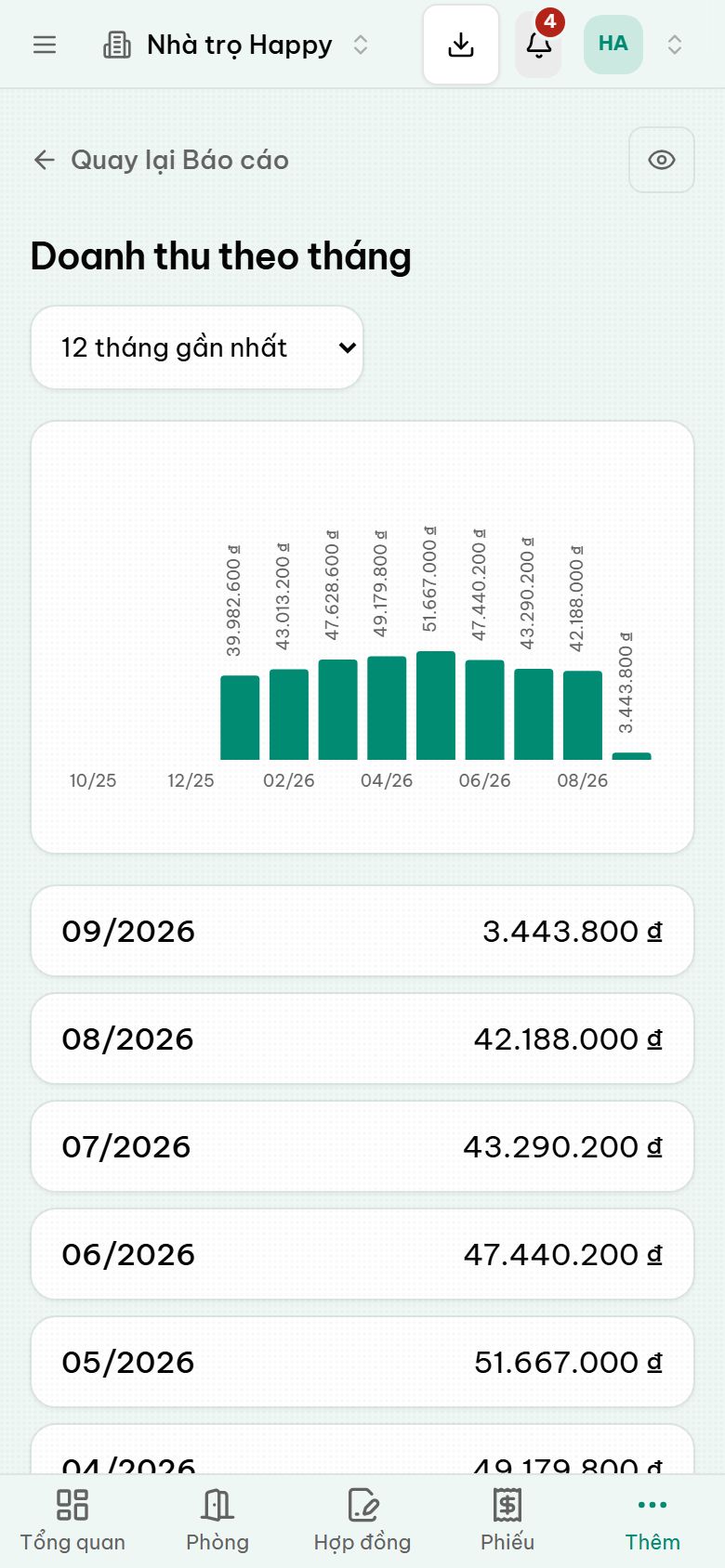Click the small 3.443.800 ₫ chart bar
The width and height of the screenshot is (725, 1568).
click(632, 756)
